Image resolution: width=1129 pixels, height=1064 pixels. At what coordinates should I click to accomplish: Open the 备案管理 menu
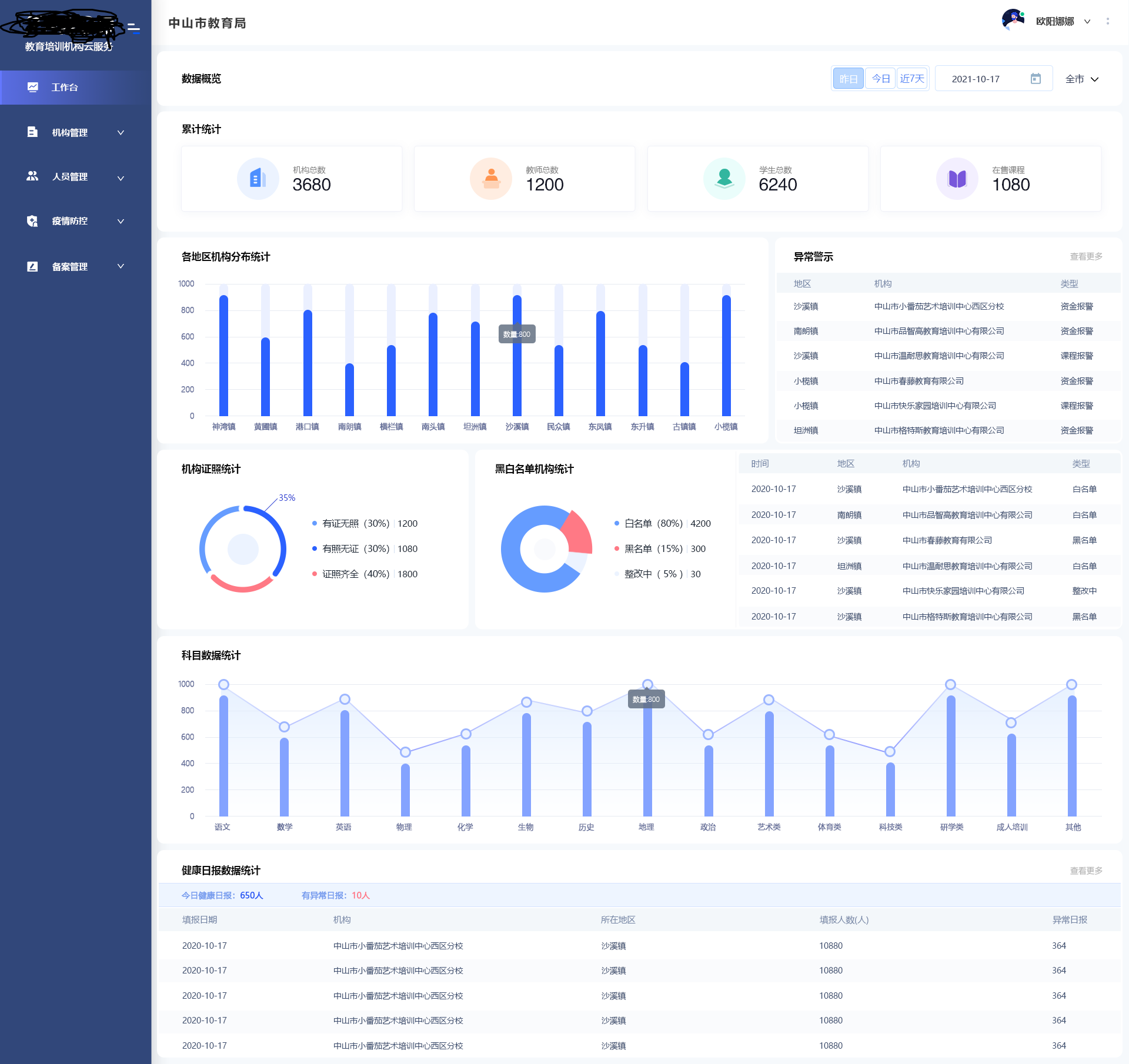(x=75, y=267)
